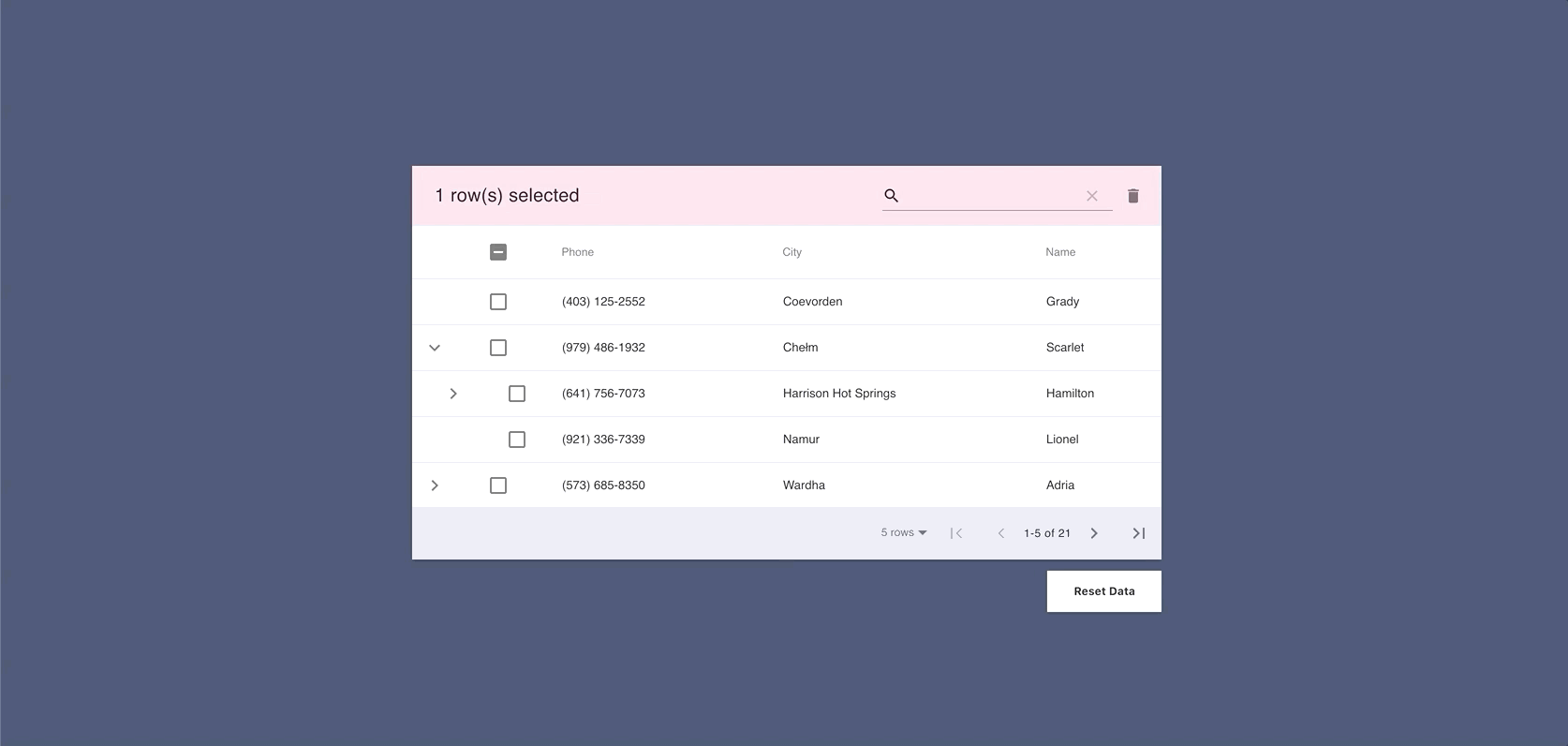Delete selected rows with trash icon
Viewport: 1568px width, 746px height.
[1133, 196]
